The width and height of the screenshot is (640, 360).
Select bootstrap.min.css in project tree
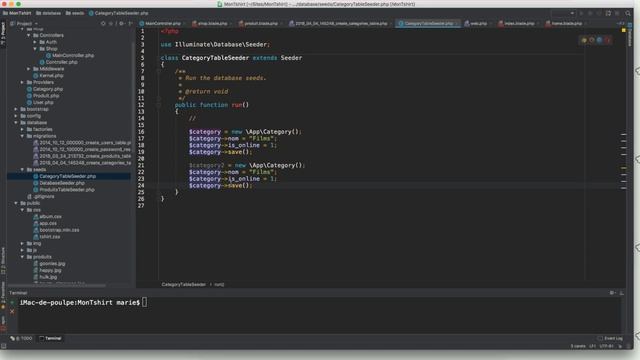click(x=56, y=230)
